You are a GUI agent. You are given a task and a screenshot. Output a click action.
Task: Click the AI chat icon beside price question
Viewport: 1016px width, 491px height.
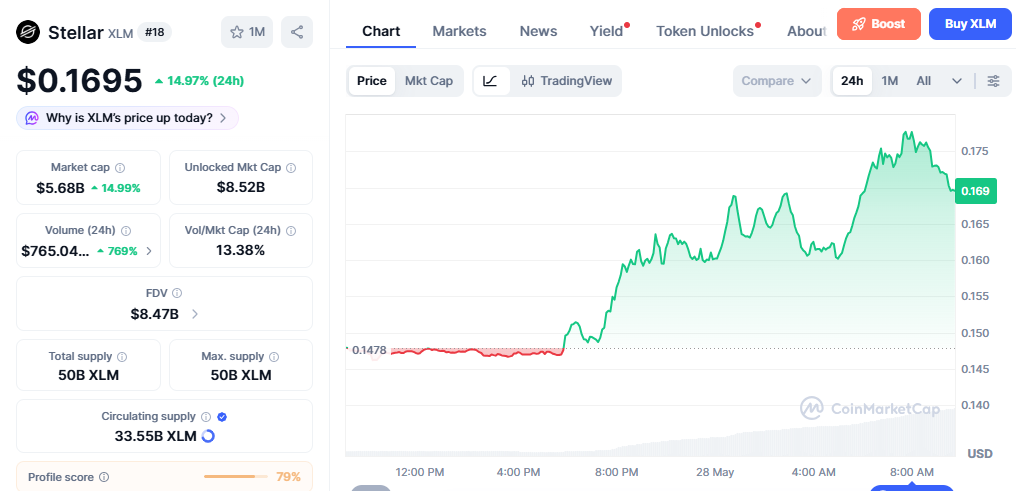coord(32,118)
